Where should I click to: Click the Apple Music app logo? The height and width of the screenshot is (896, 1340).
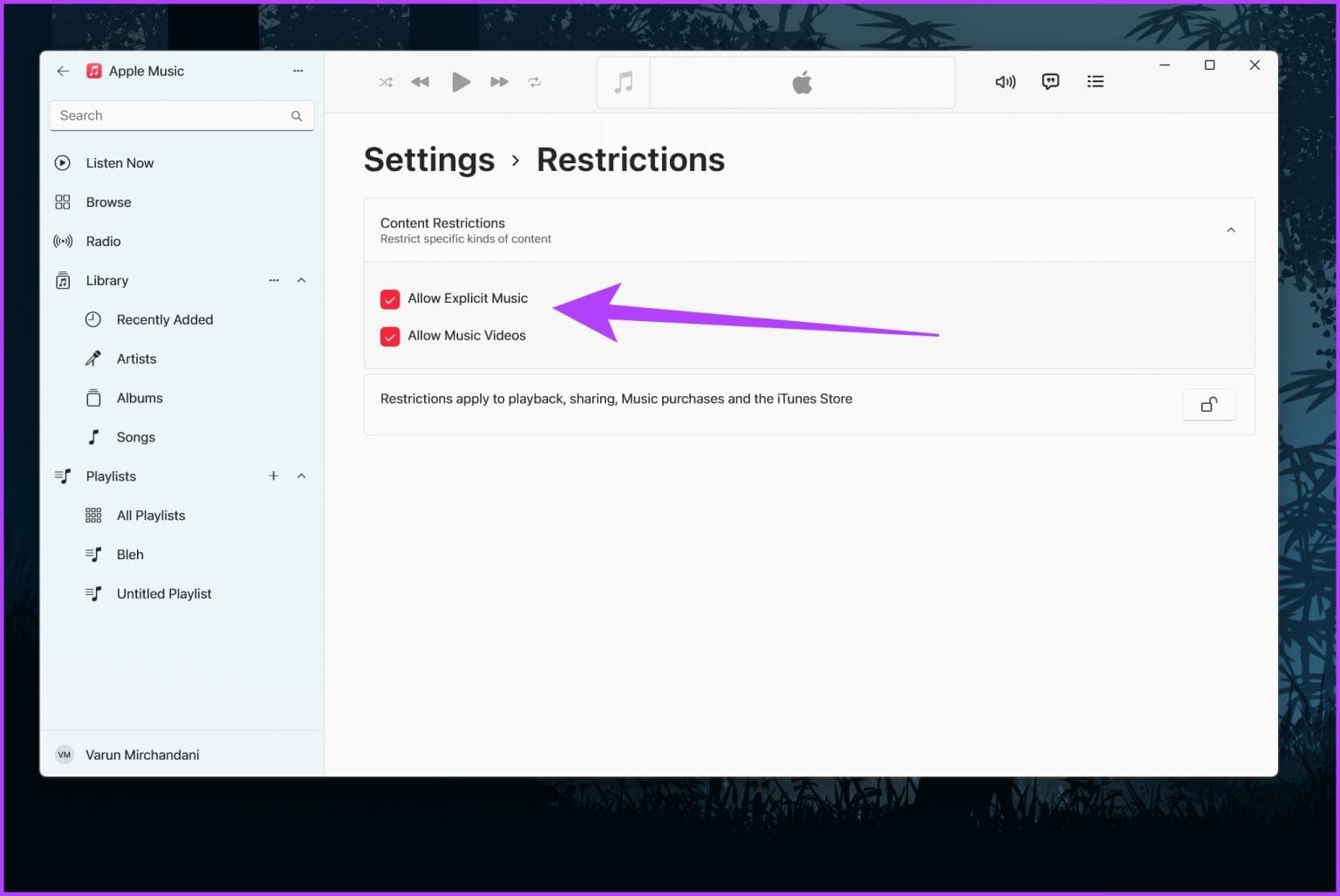[94, 72]
